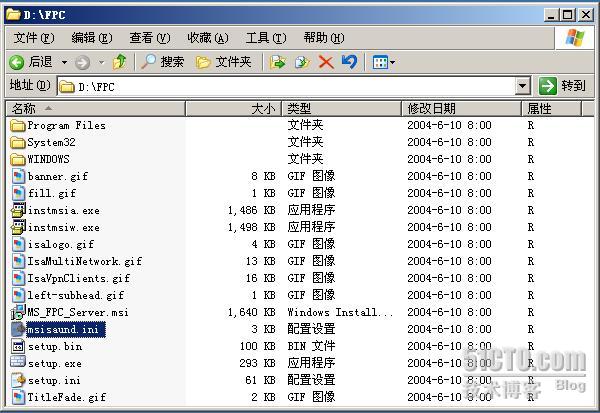Go up one folder level icon
The image size is (600, 413).
119,62
